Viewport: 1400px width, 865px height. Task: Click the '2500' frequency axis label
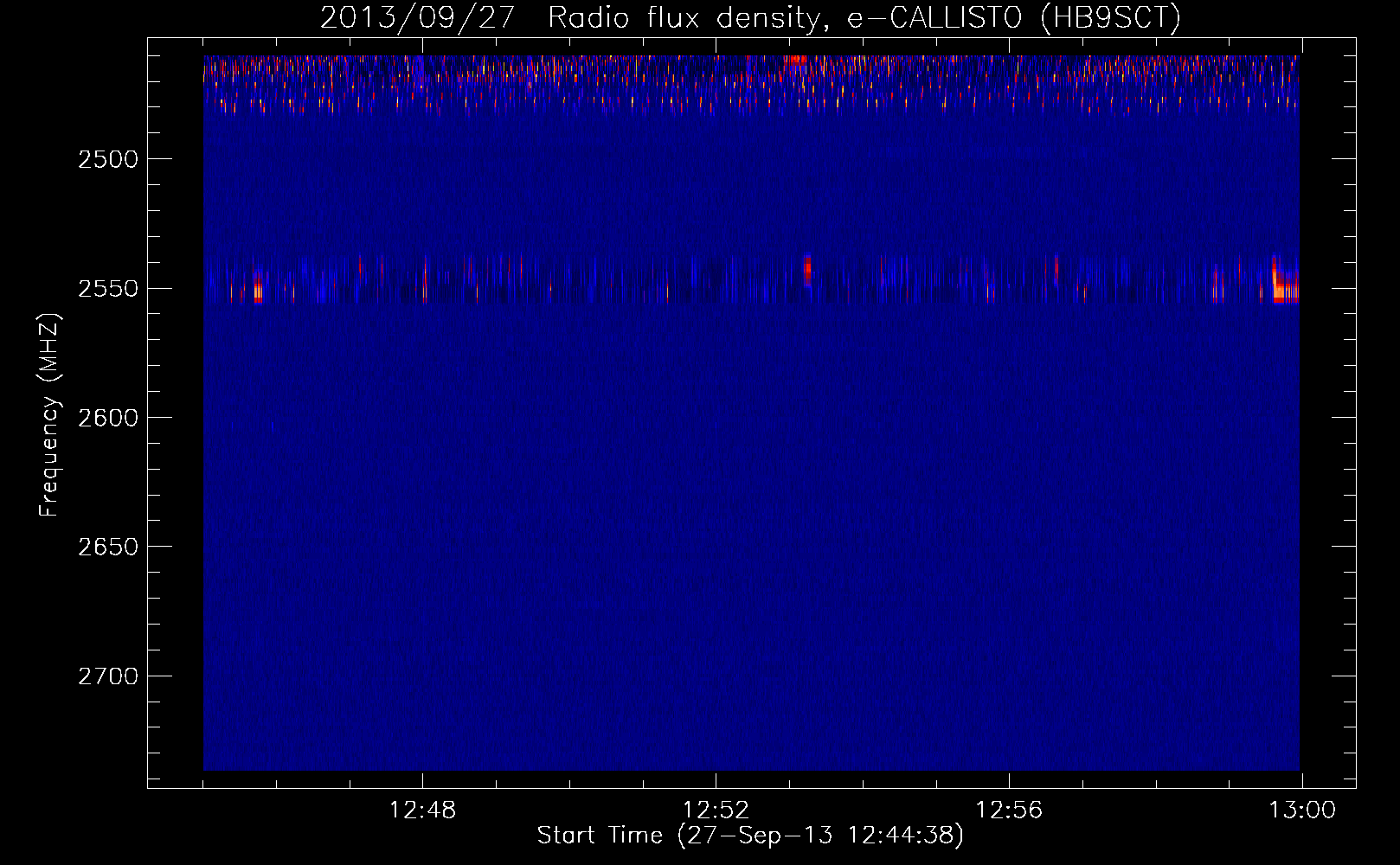pyautogui.click(x=108, y=160)
